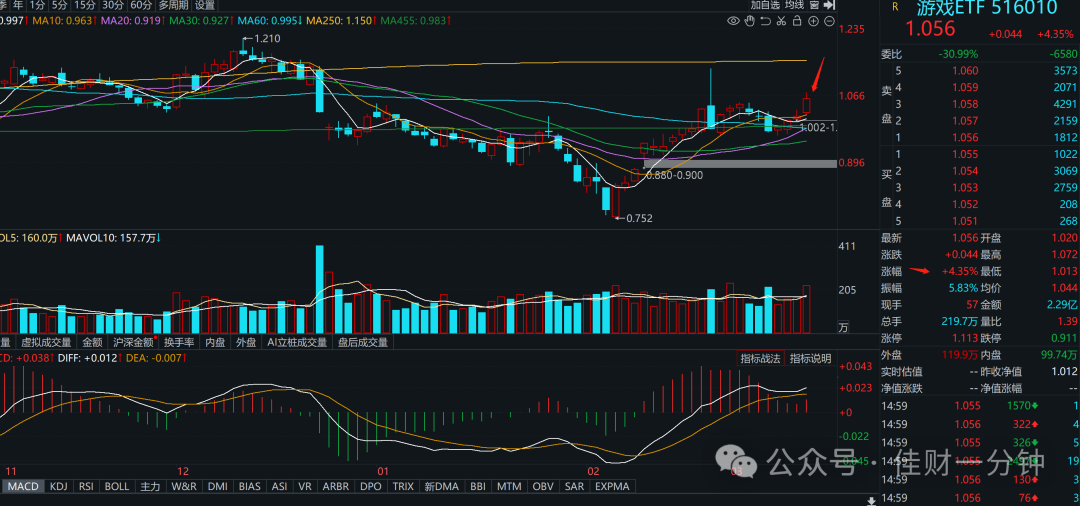This screenshot has width=1080, height=506.
Task: Click the MA455: 0.983 legend label
Action: click(x=413, y=21)
